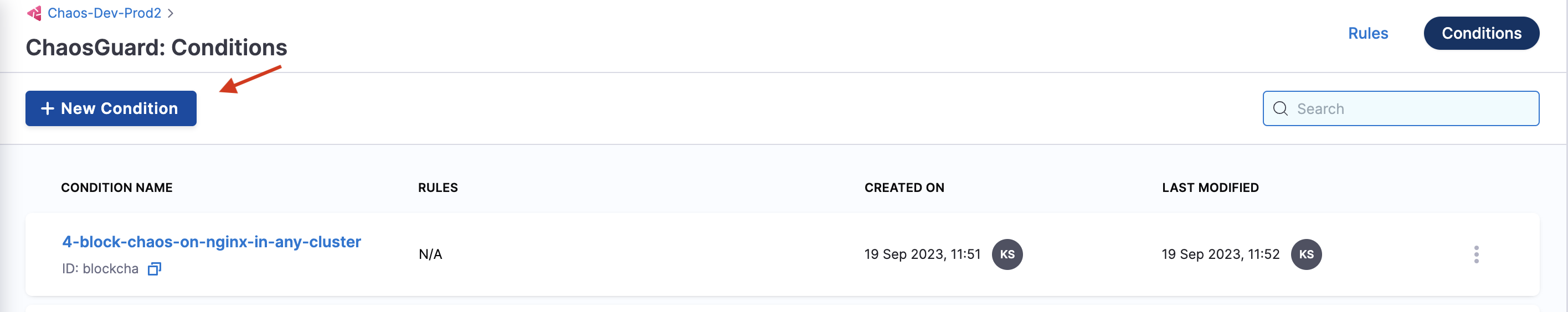
Task: Select the Conditions tab
Action: 1480,33
